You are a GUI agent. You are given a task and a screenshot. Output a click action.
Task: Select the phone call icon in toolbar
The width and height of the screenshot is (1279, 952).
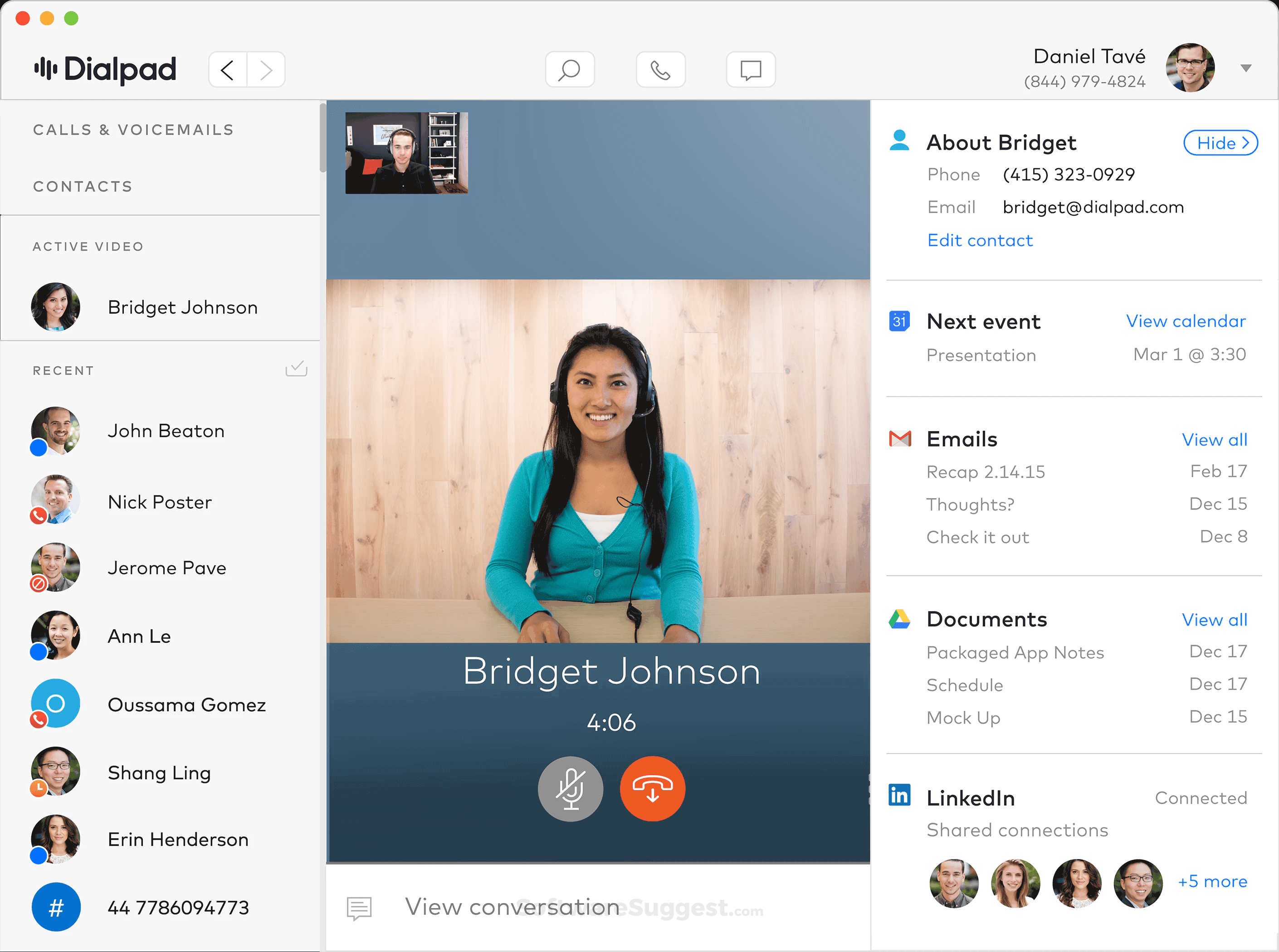coord(660,69)
